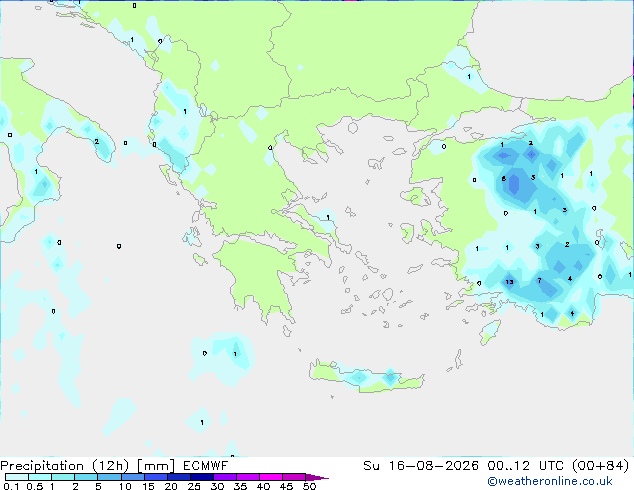Click the '5' precipitation value over Turkey
The width and height of the screenshot is (634, 490).
tap(533, 177)
